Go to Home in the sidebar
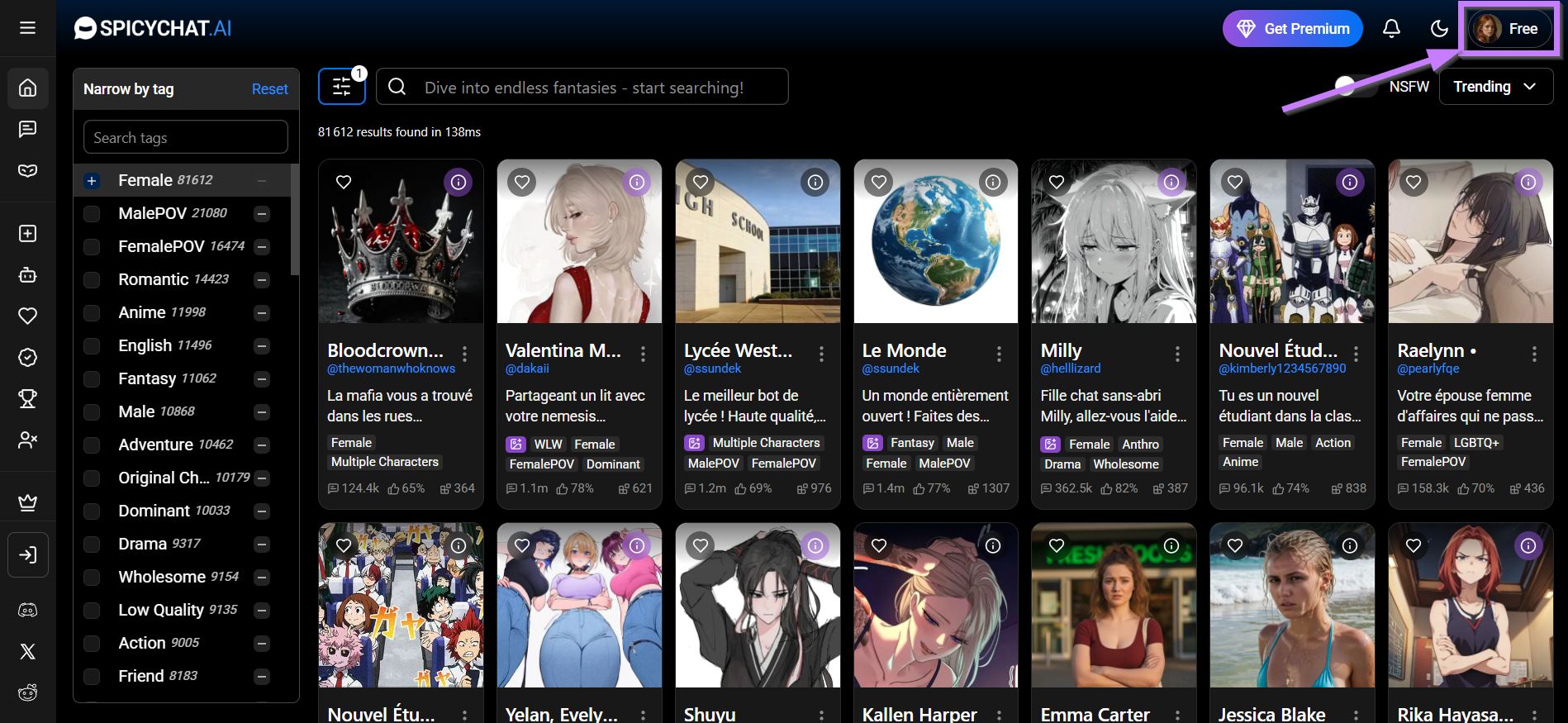 click(27, 88)
